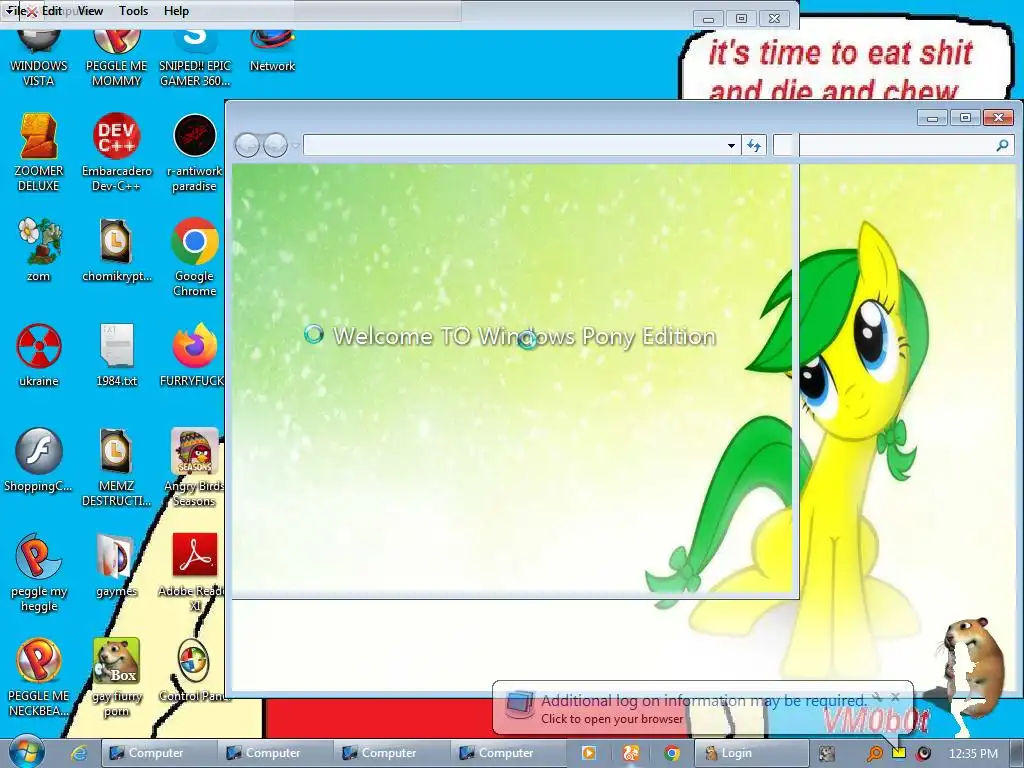Launch Adobe Reader XI from the desktop

click(x=195, y=573)
